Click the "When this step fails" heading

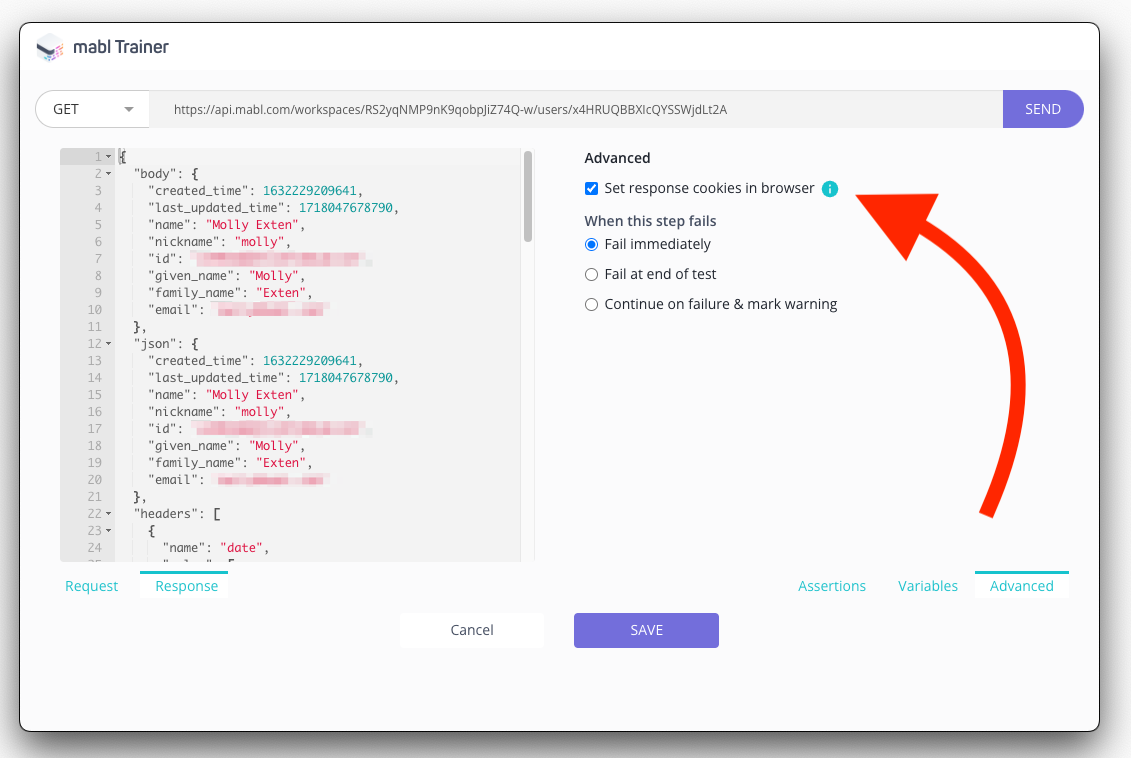(x=650, y=221)
